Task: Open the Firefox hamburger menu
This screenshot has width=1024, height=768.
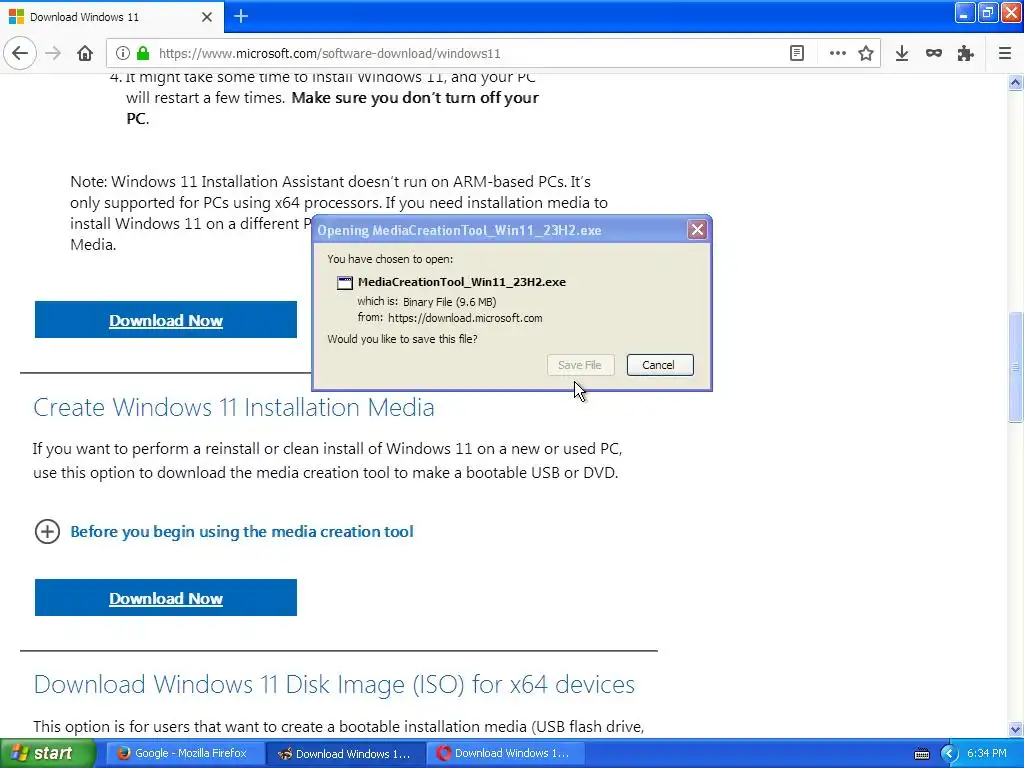Action: 1005,54
